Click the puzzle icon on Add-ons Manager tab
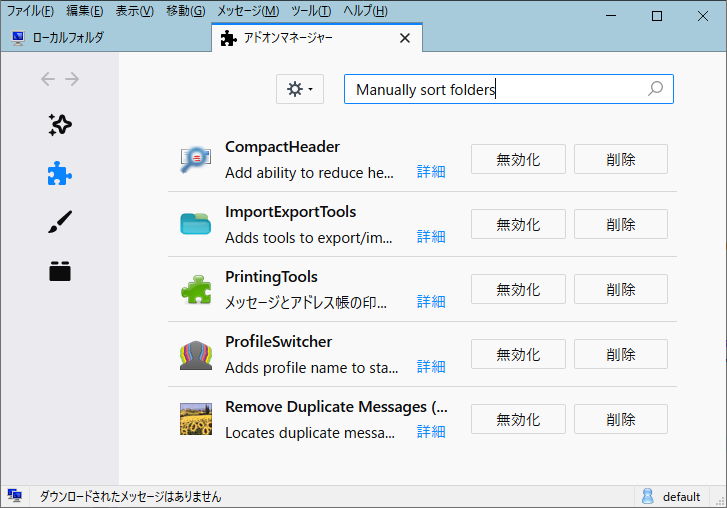 tap(229, 38)
